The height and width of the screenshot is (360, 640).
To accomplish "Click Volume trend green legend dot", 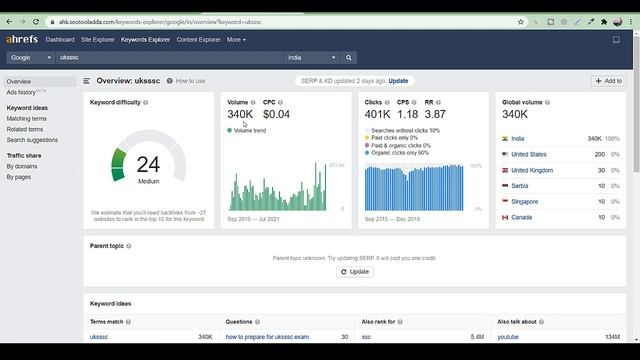I will [x=229, y=131].
